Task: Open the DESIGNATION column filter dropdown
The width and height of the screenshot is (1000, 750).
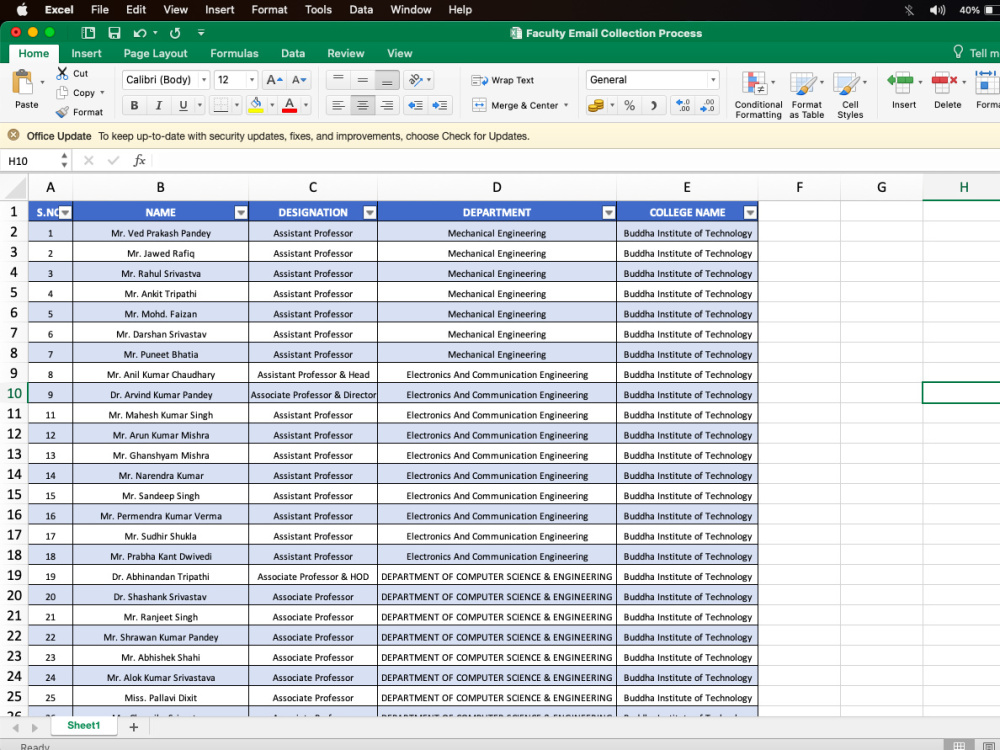Action: coord(369,212)
